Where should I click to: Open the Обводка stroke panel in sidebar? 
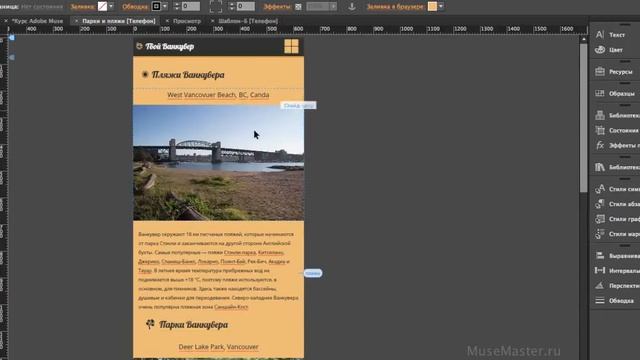click(x=615, y=301)
